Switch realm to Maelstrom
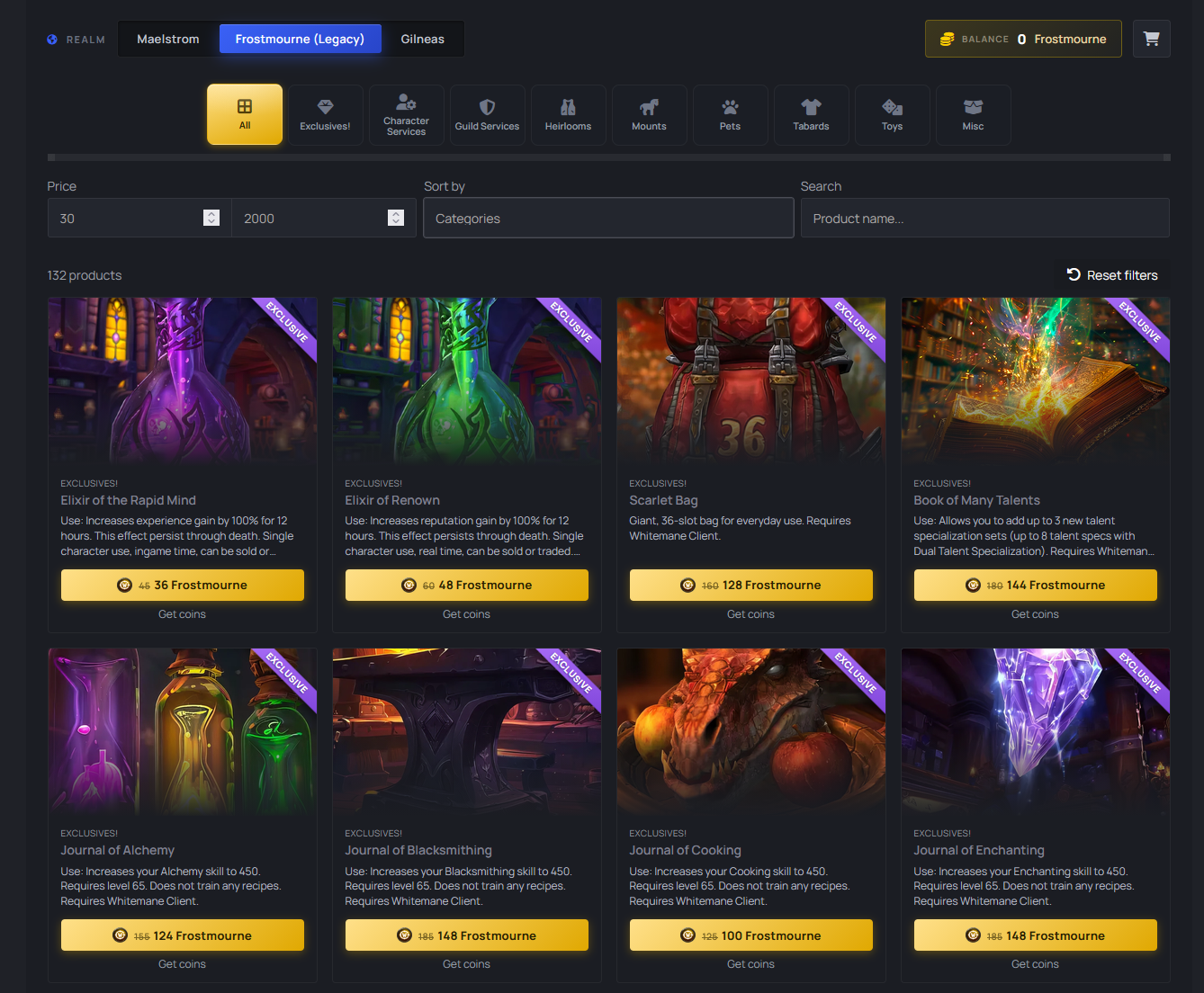This screenshot has width=1204, height=993. point(168,39)
